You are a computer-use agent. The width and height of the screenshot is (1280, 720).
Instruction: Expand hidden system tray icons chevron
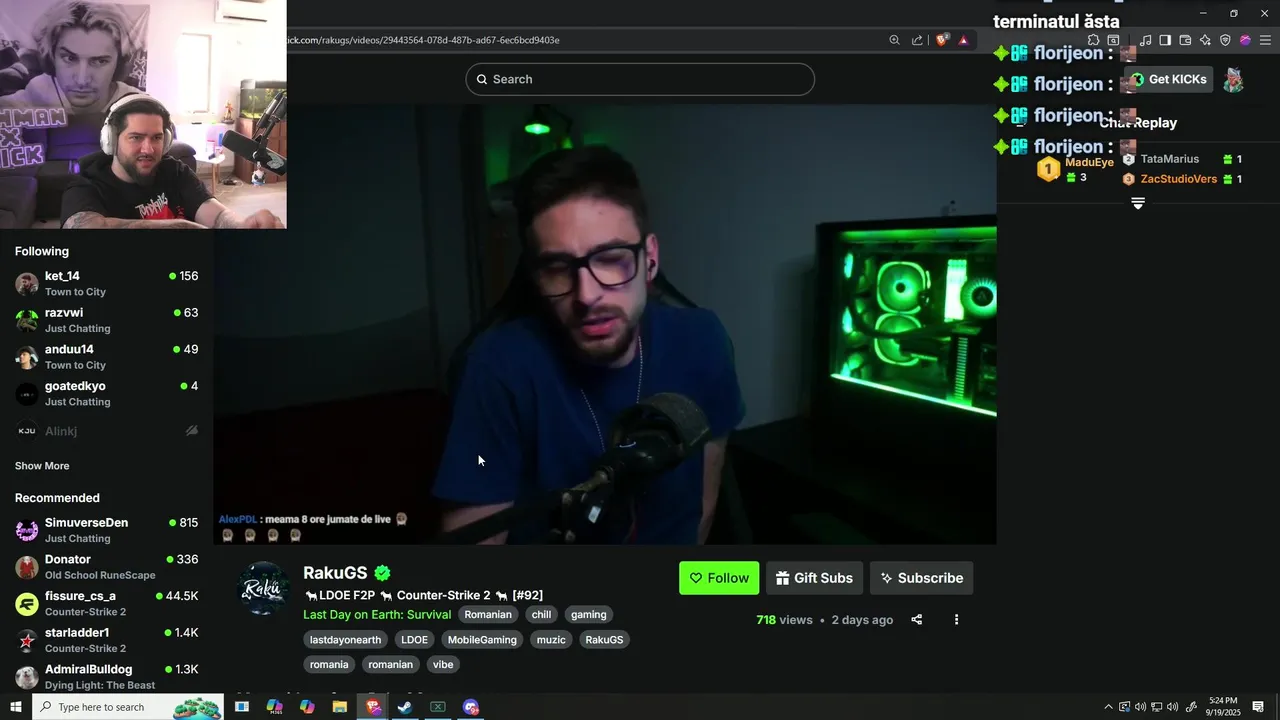[x=1108, y=707]
